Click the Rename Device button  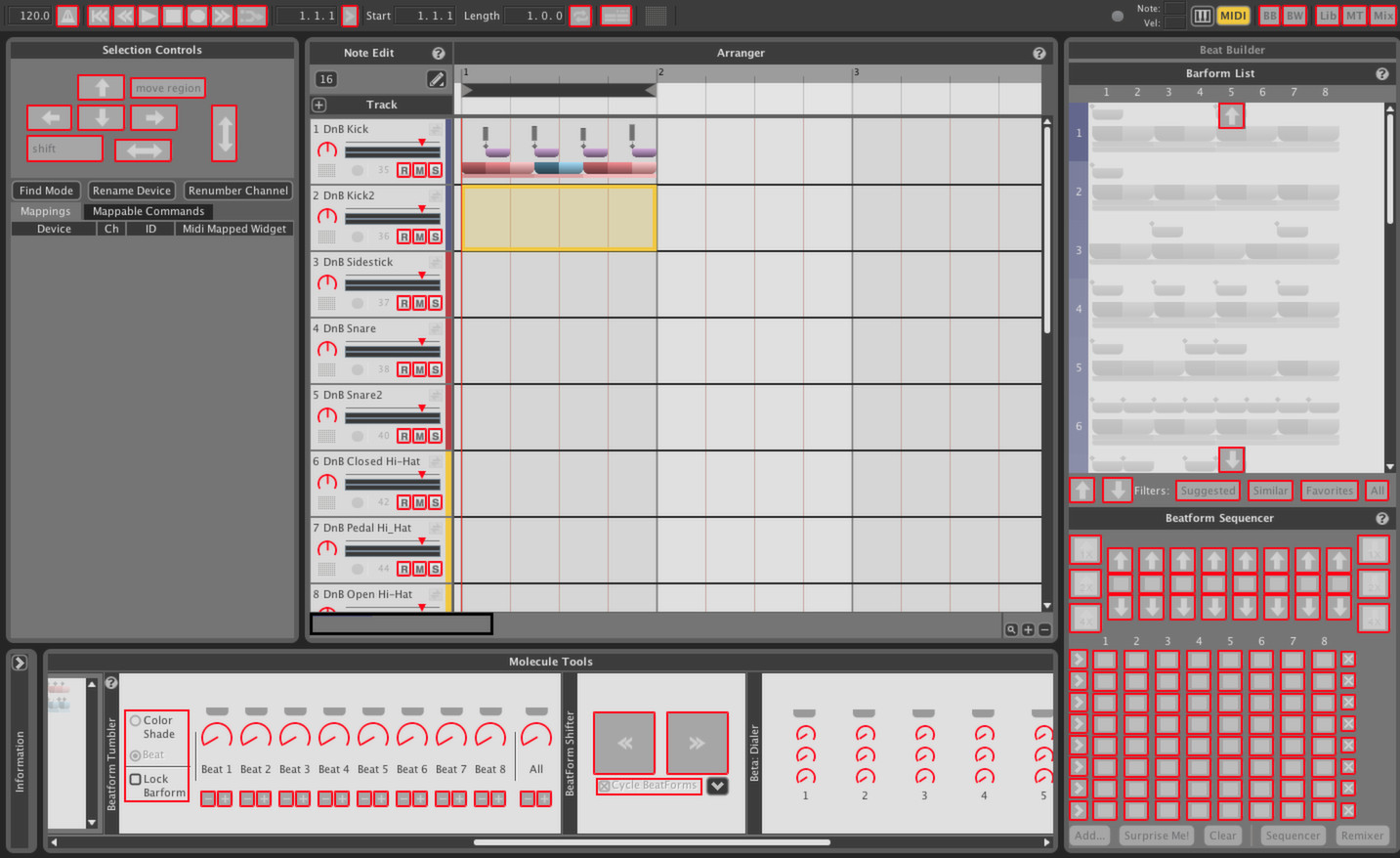[131, 190]
